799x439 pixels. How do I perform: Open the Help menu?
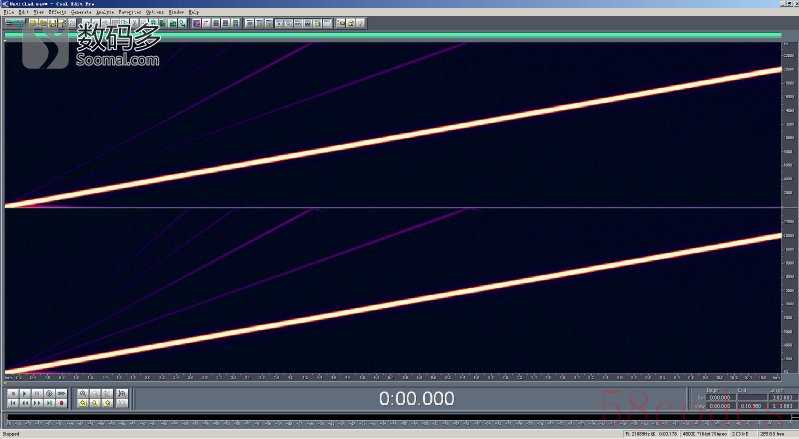coord(194,11)
